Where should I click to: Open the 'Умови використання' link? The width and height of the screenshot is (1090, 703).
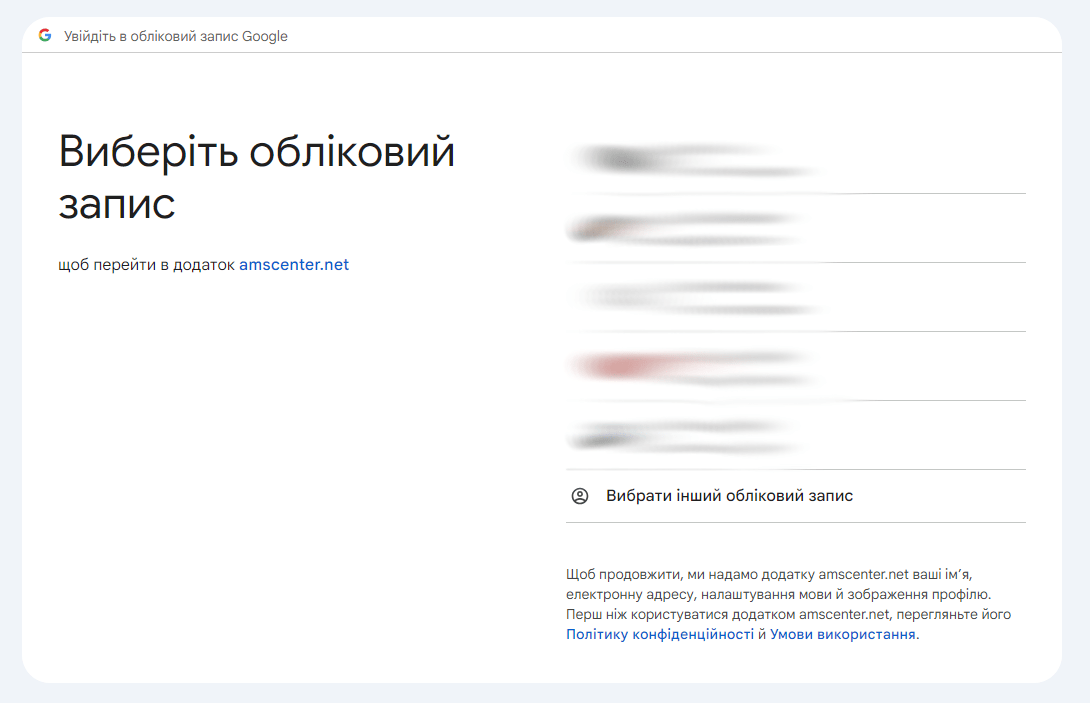coord(842,634)
